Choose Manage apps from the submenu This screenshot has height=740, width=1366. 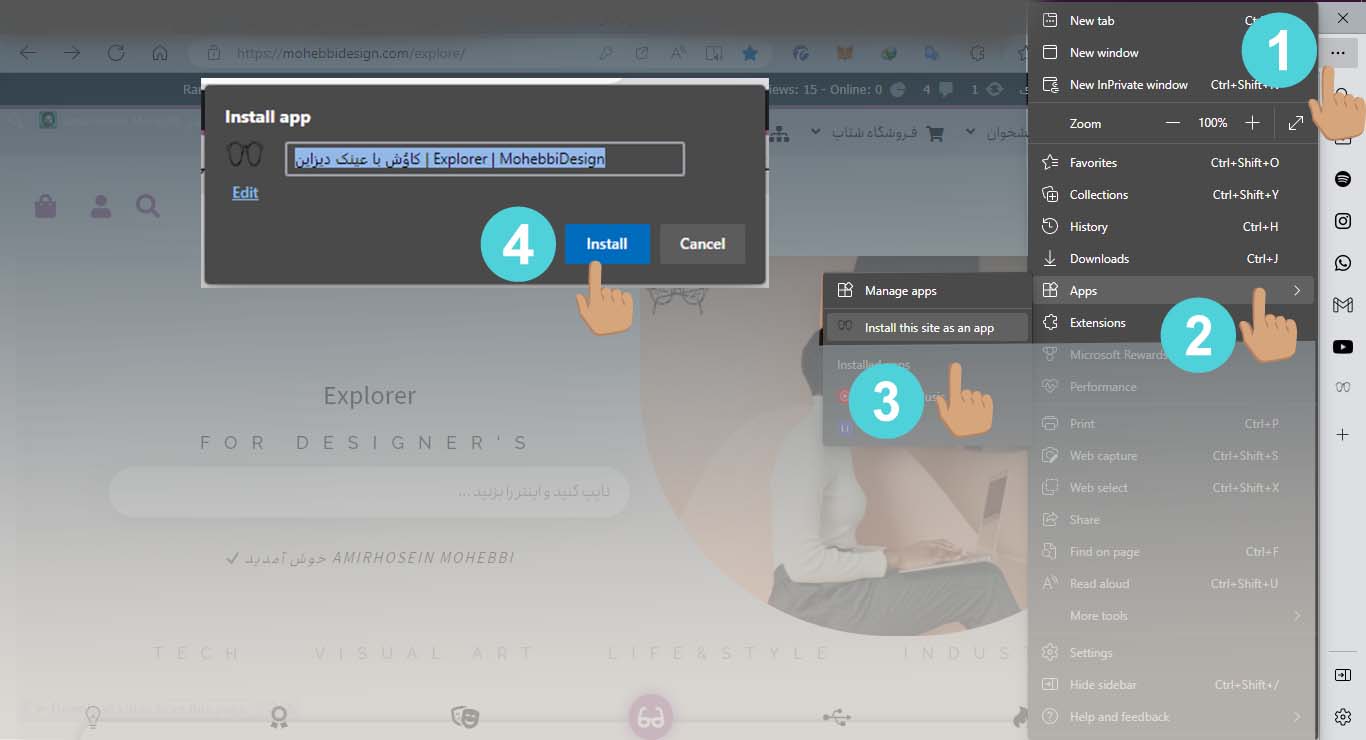[900, 291]
